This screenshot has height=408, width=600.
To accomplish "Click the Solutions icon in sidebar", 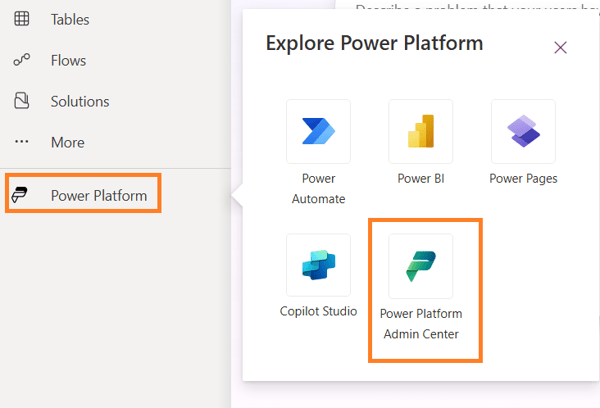I will pyautogui.click(x=21, y=101).
